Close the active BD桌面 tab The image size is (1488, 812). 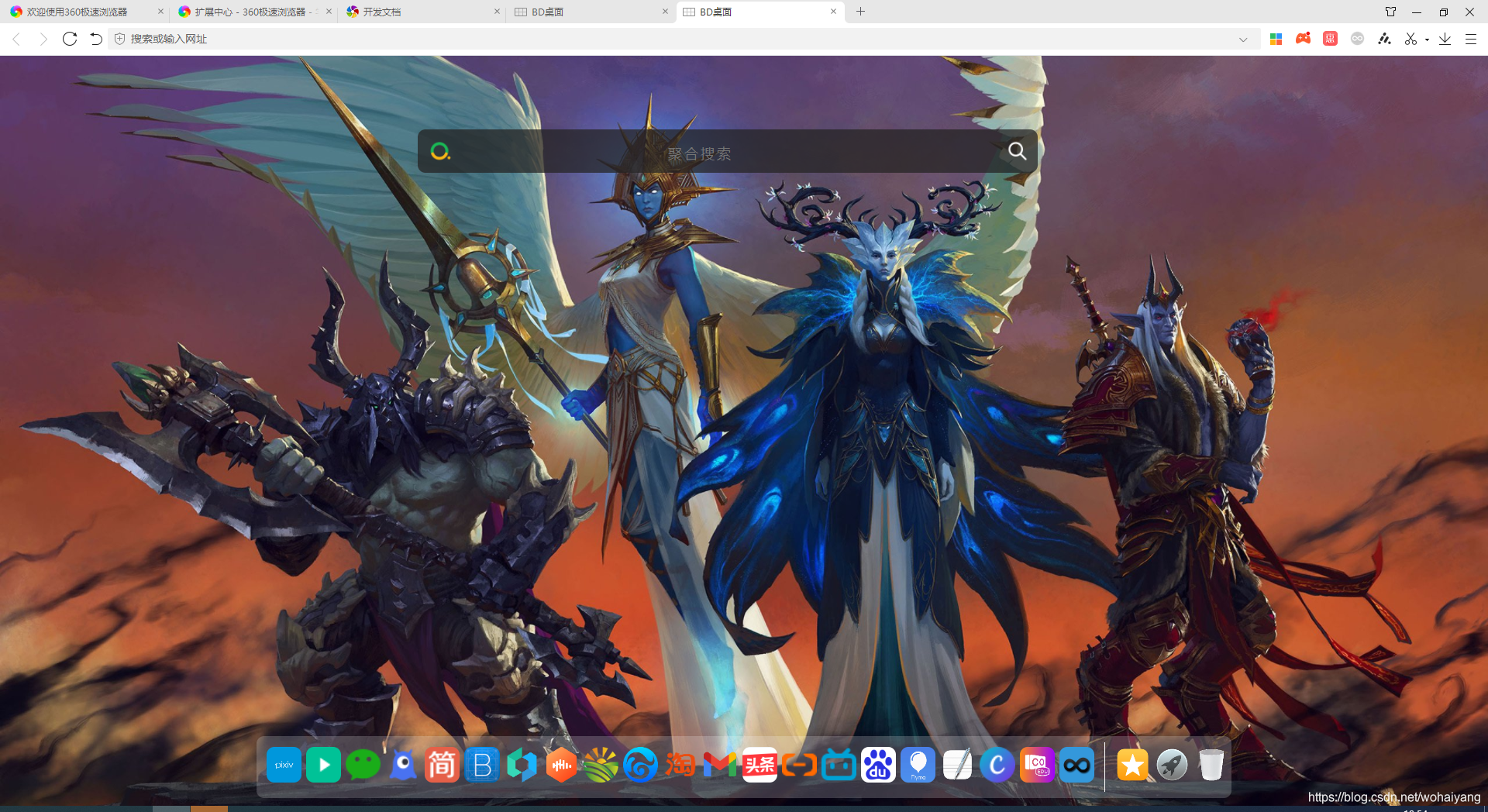pos(833,12)
